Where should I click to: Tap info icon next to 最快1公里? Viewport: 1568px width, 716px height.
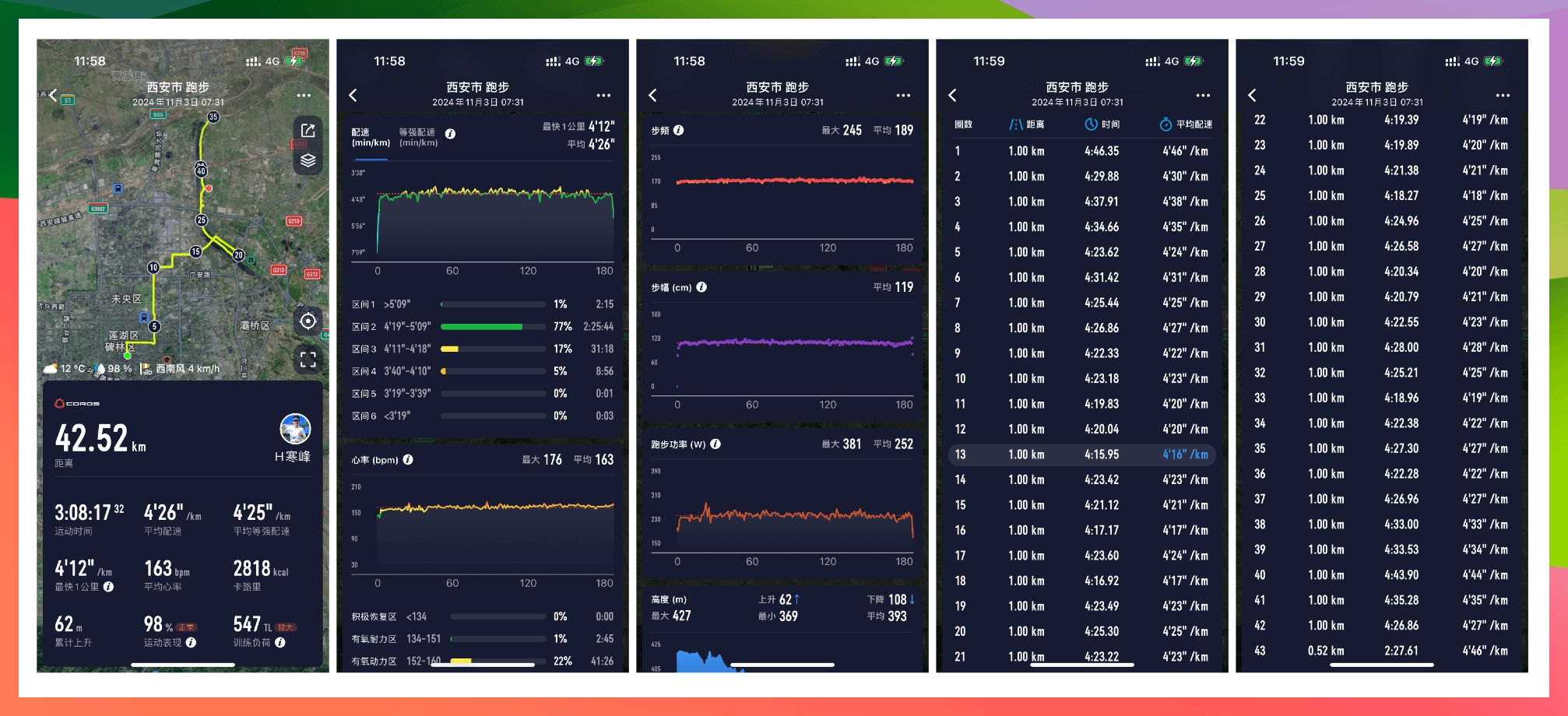tap(109, 587)
